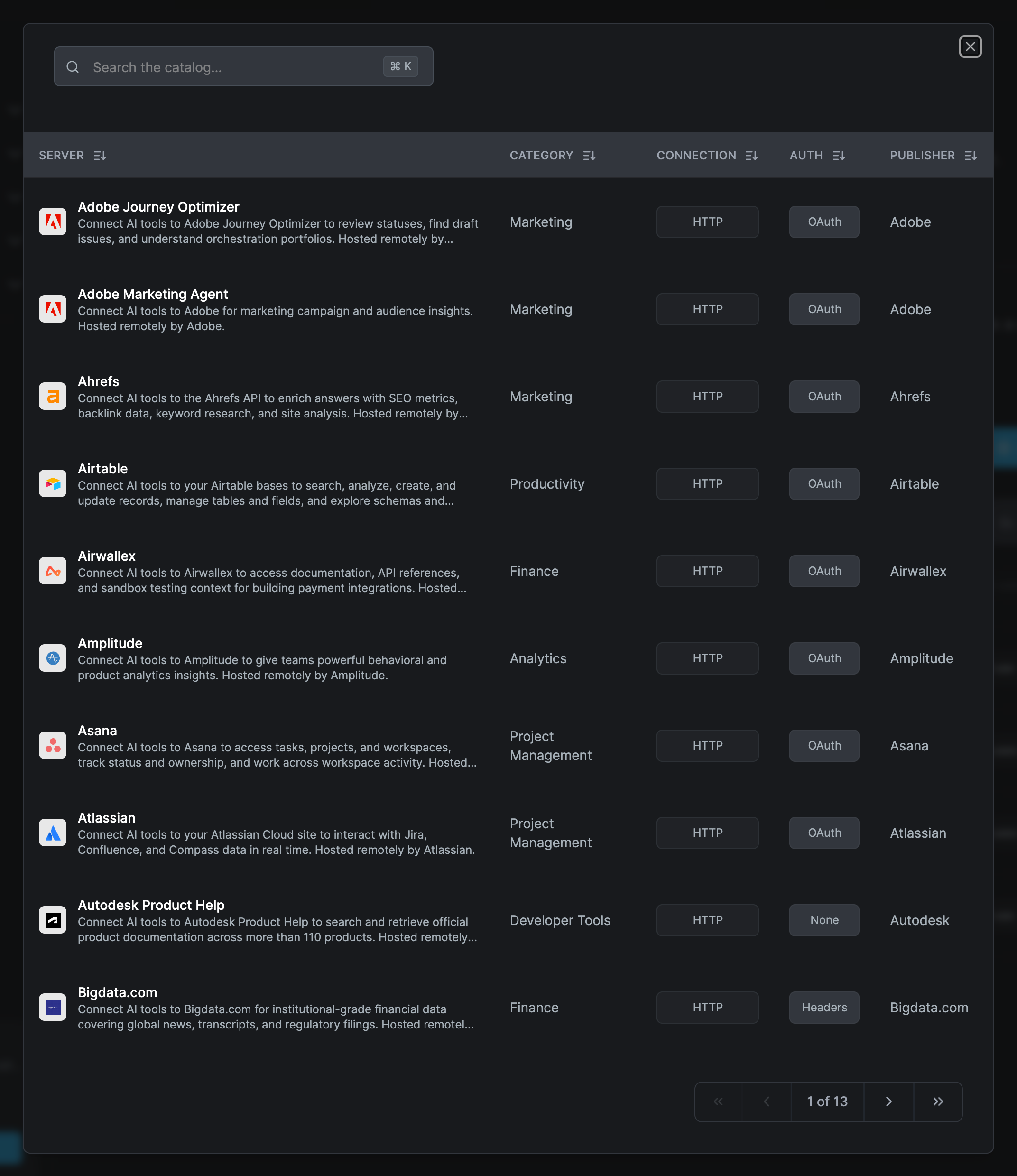
Task: Open the Adobe Journey Optimizer server entry
Action: coord(158,207)
